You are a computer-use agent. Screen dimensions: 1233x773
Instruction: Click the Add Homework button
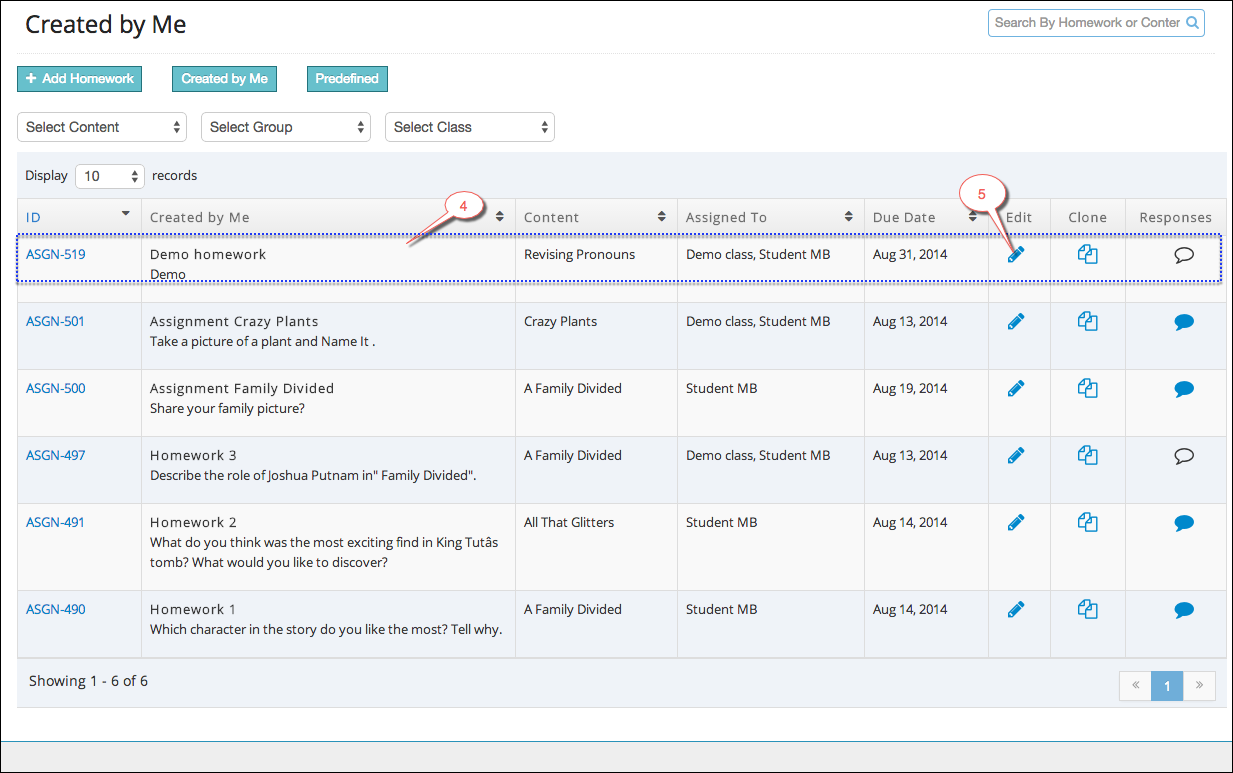pyautogui.click(x=80, y=79)
